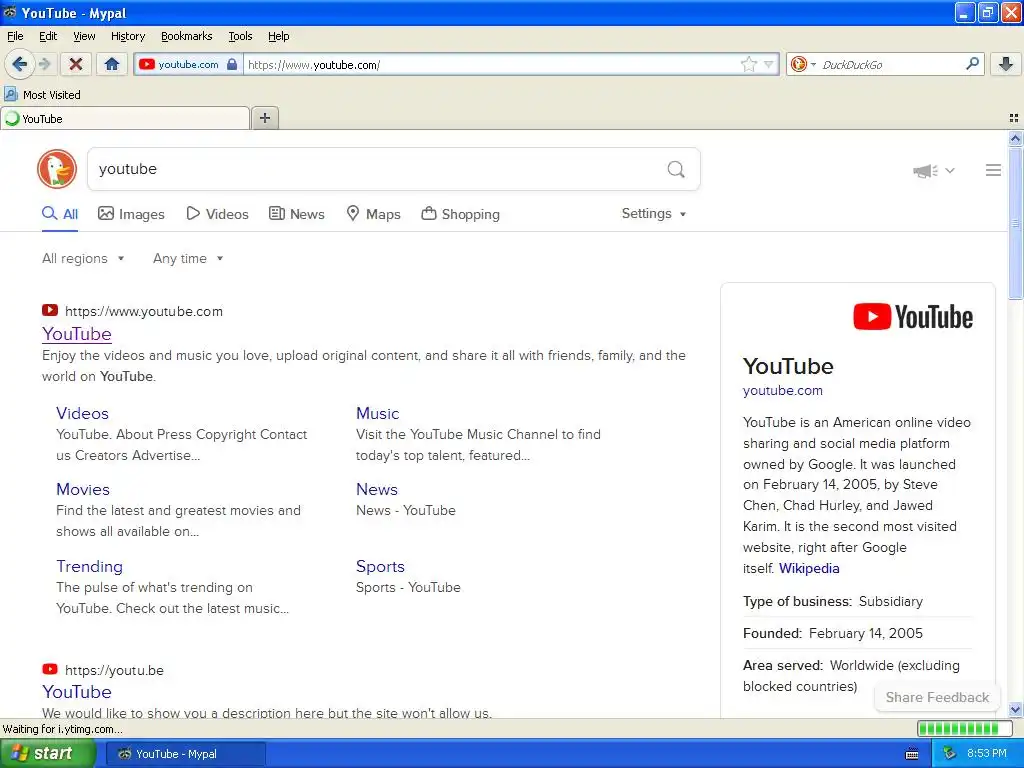The image size is (1024, 768).
Task: Open the Trending sitelink
Action: pos(89,566)
